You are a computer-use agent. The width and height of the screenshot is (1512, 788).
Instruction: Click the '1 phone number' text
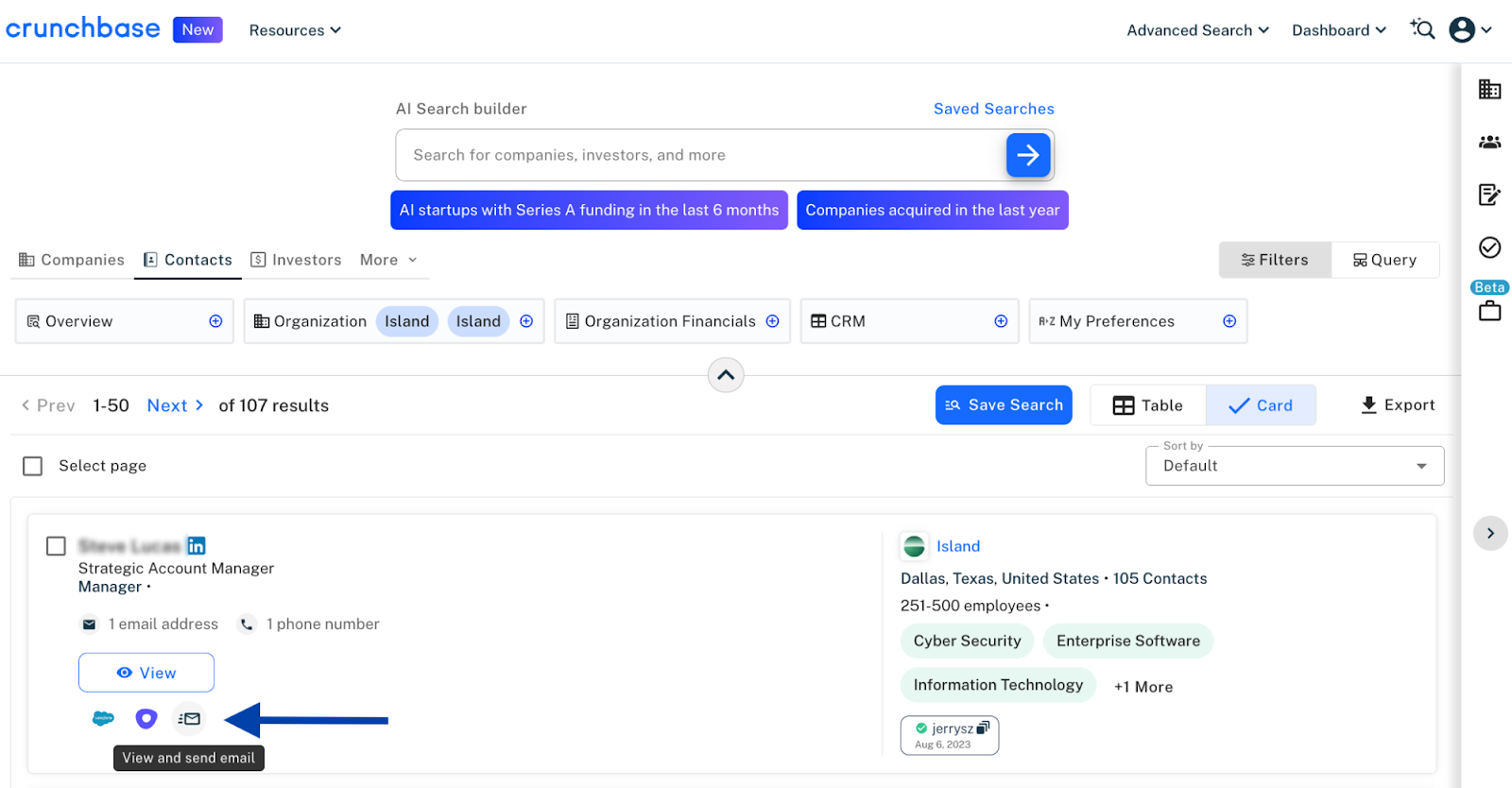[323, 625]
